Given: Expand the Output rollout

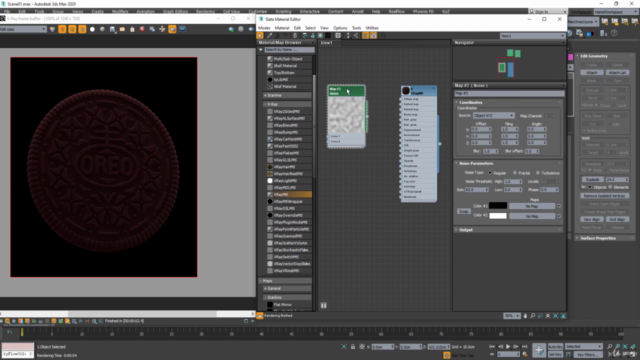Looking at the screenshot, I should (509, 230).
